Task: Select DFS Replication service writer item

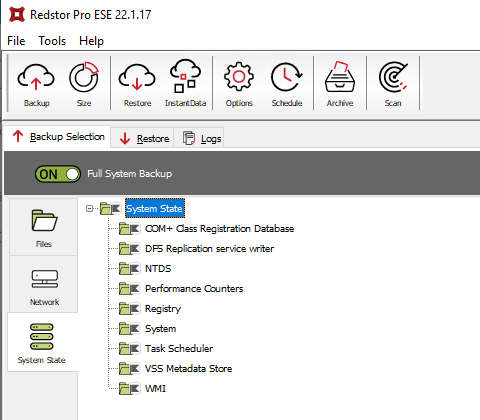Action: tap(209, 249)
